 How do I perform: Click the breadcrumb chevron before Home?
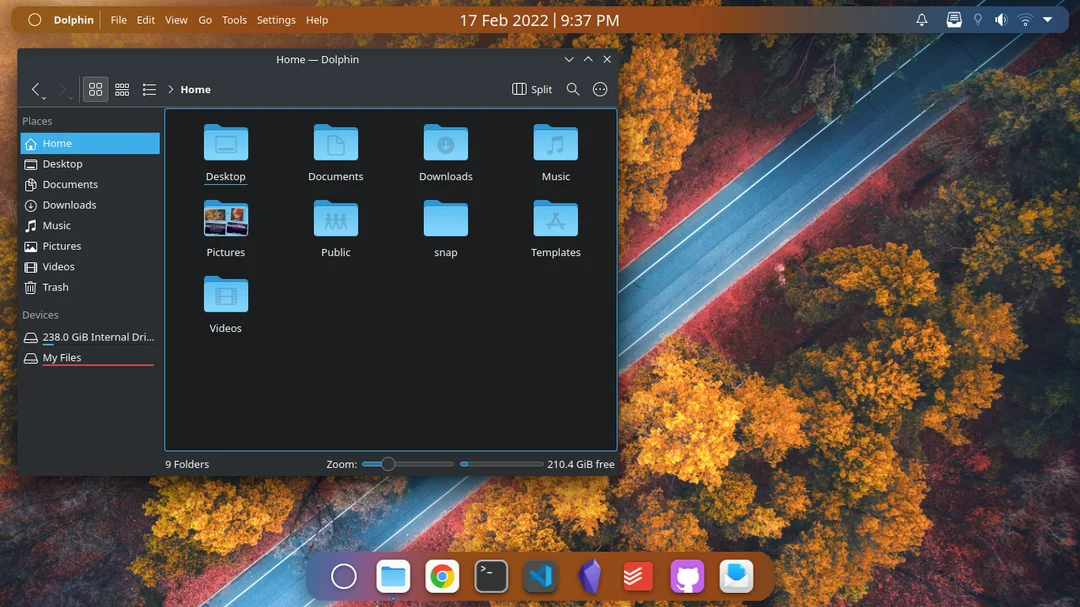point(170,89)
